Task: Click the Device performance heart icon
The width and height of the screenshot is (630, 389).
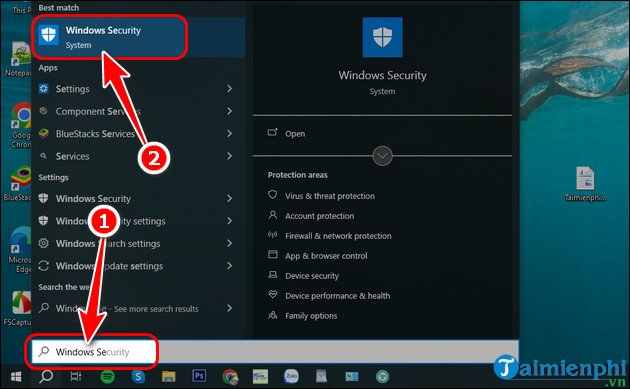Action: [x=273, y=295]
